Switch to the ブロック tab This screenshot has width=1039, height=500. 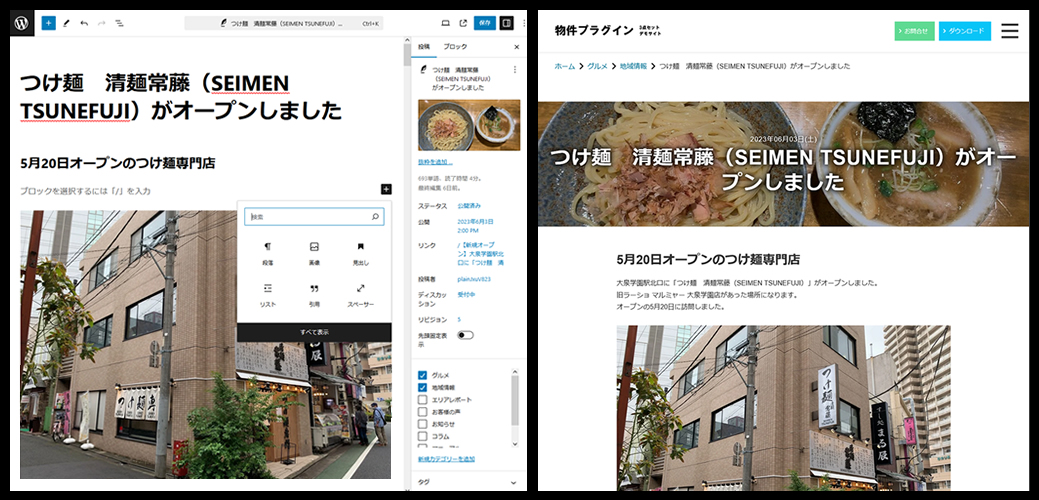click(x=454, y=47)
